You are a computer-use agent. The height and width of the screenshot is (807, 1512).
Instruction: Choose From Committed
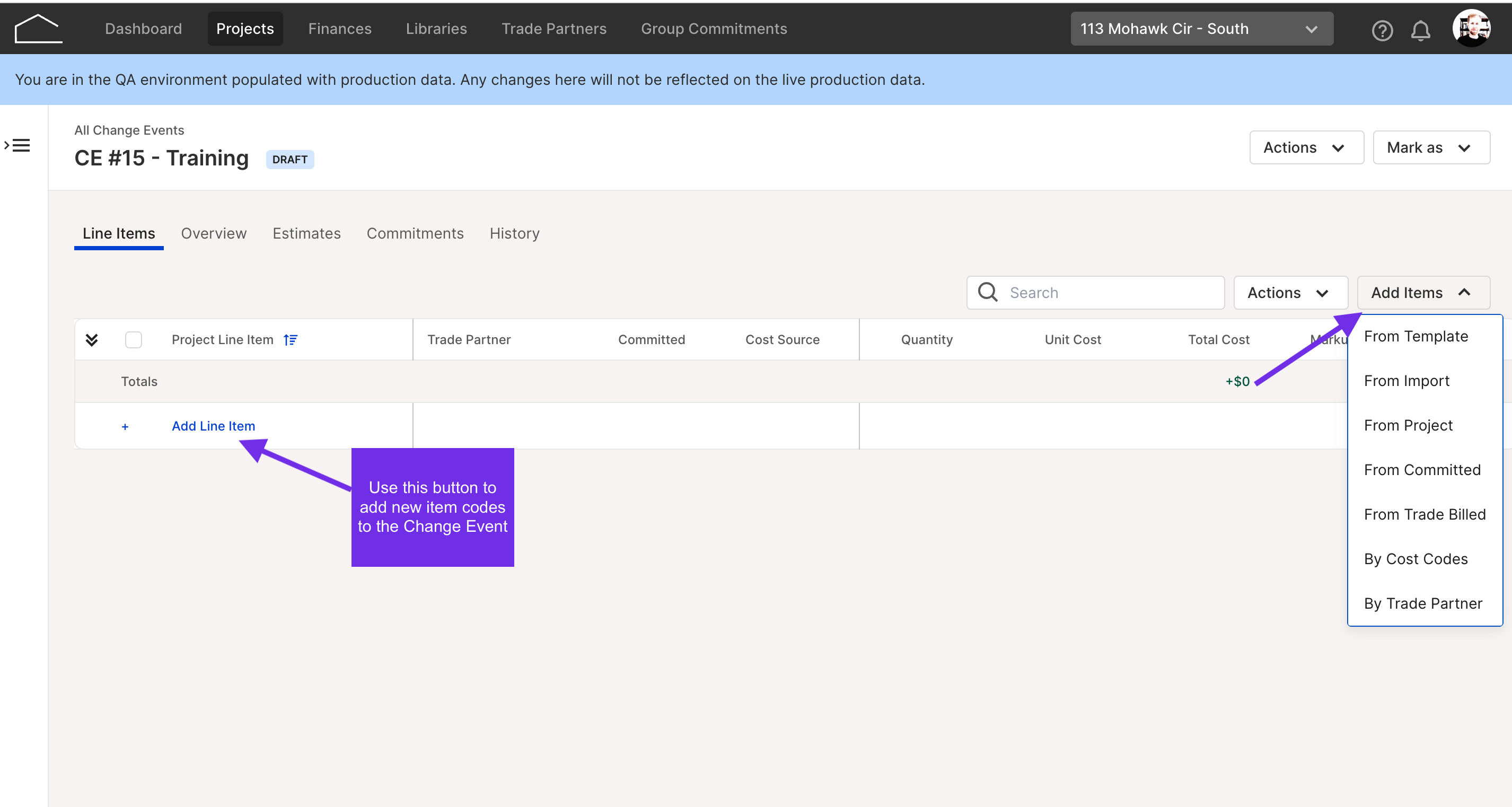click(x=1424, y=470)
